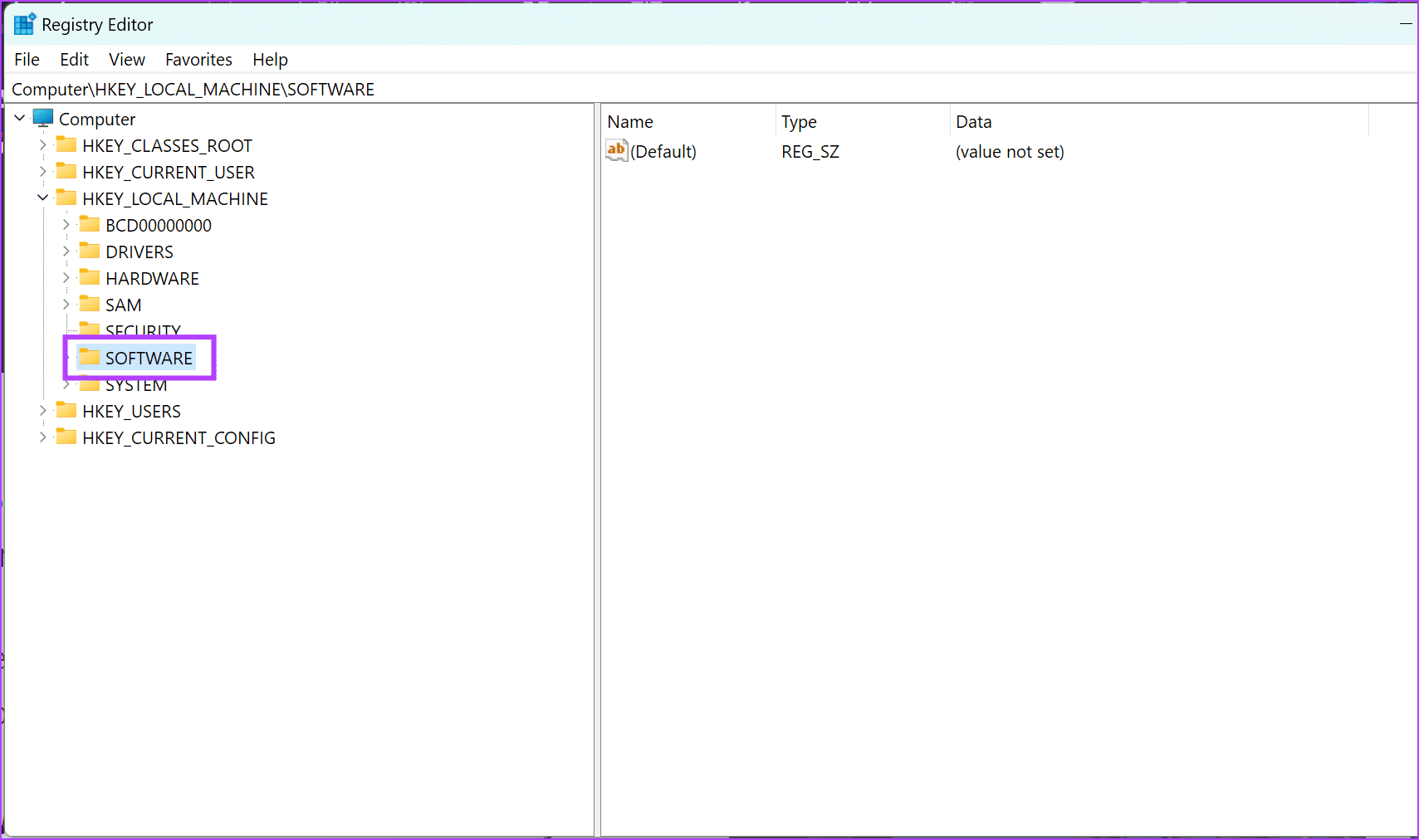
Task: Click the BCD00000000 folder icon
Action: coord(90,225)
